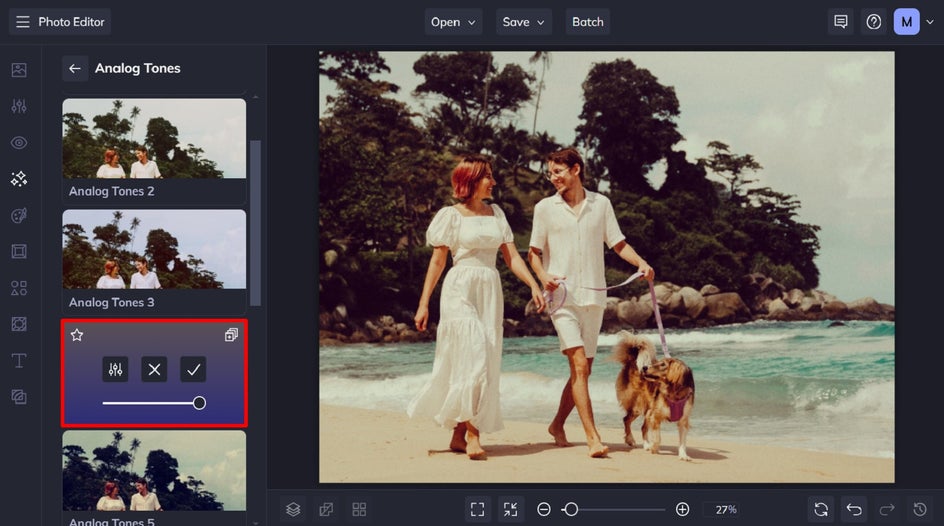Click the fit to screen icon
Screen dimensions: 944x526
[477, 510]
